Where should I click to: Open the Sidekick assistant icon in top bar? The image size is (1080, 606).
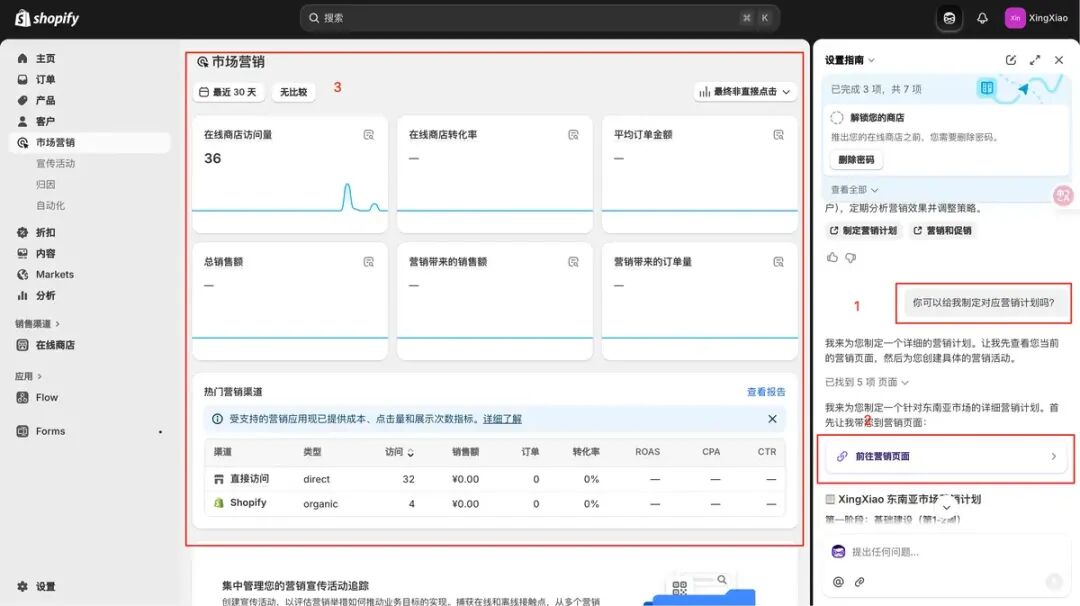[949, 18]
